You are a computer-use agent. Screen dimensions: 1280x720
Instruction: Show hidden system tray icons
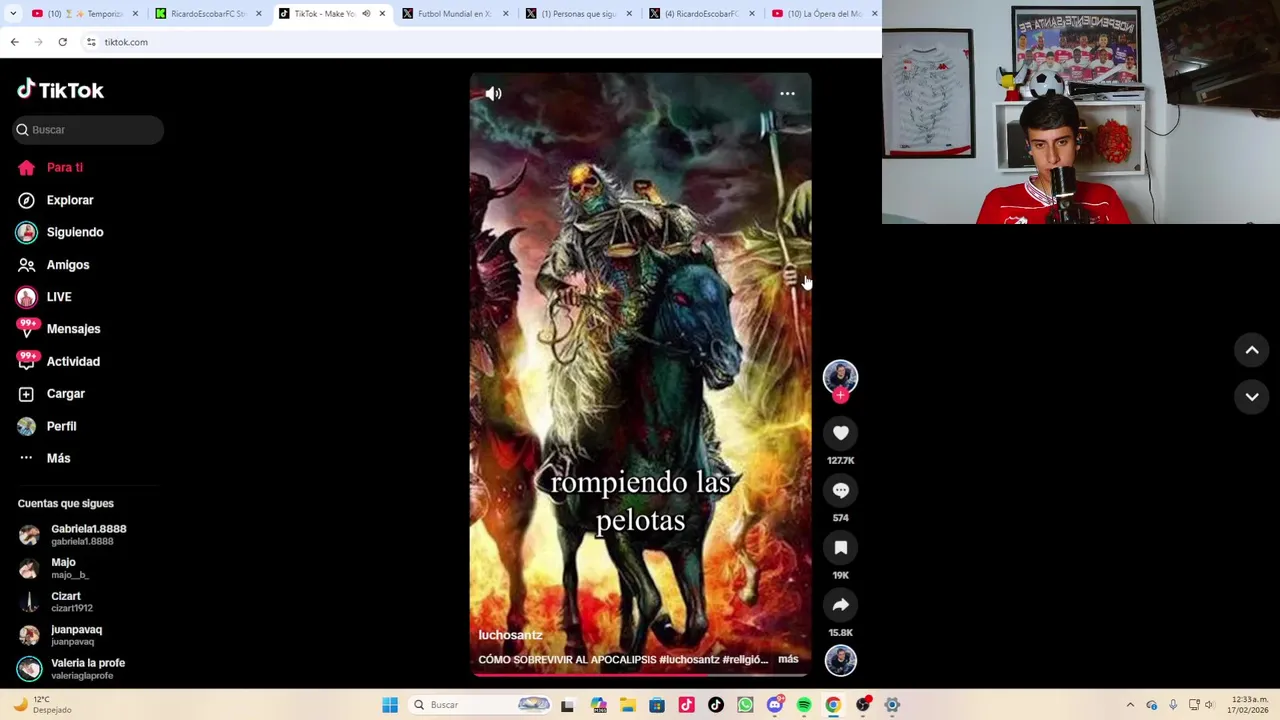click(1130, 705)
